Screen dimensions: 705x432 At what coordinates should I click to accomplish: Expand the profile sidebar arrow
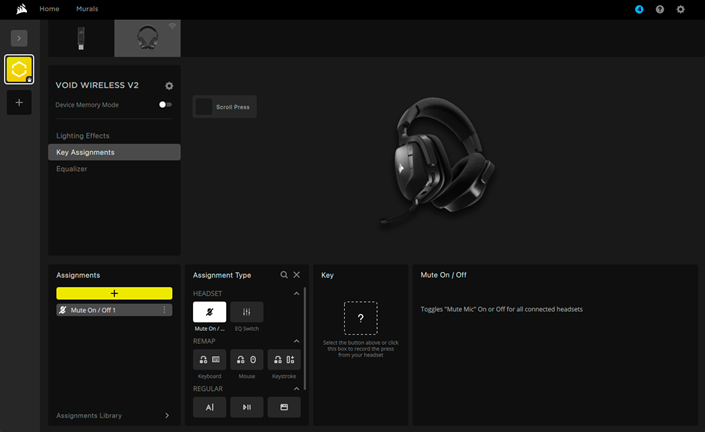coord(19,38)
